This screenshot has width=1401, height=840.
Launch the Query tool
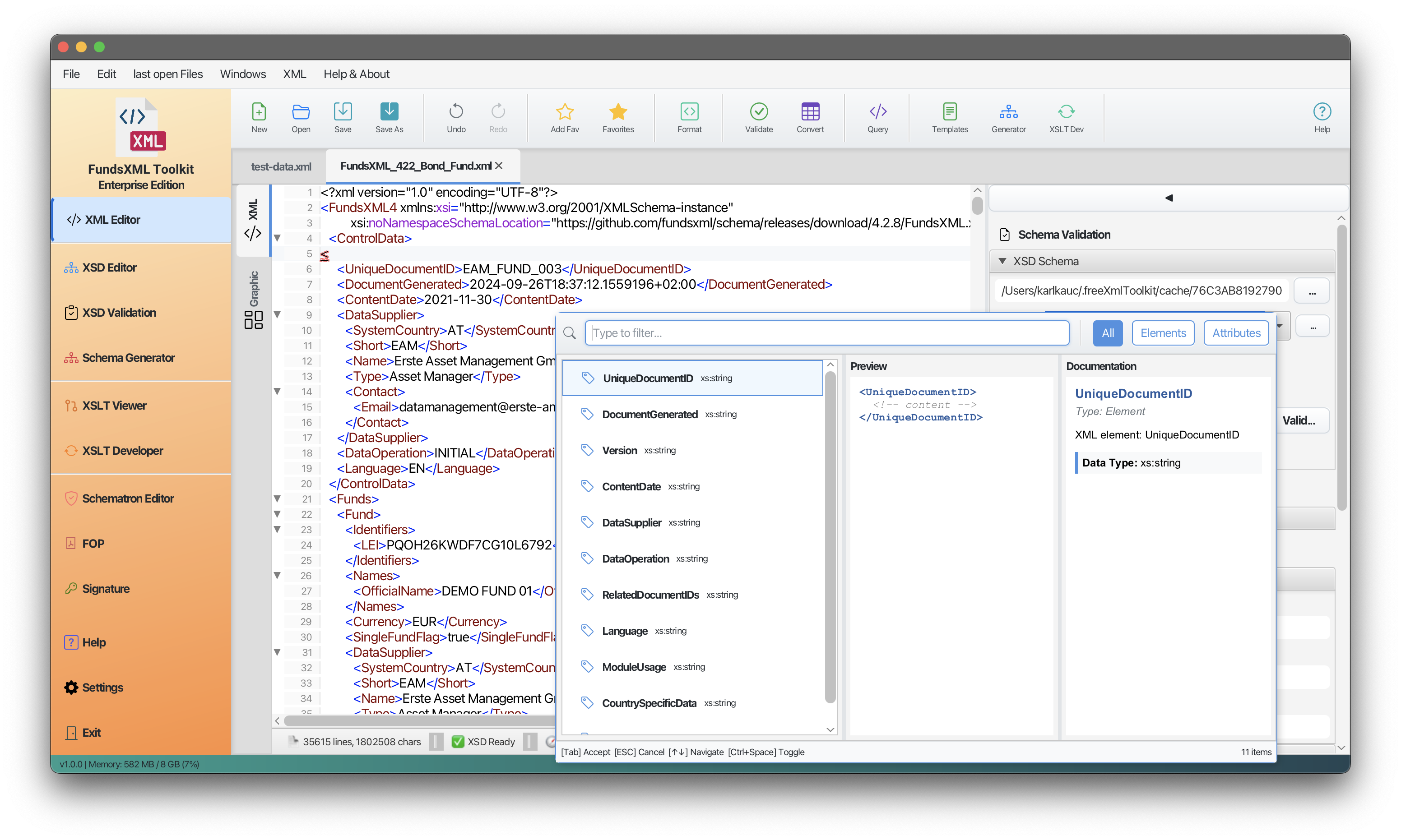click(877, 117)
